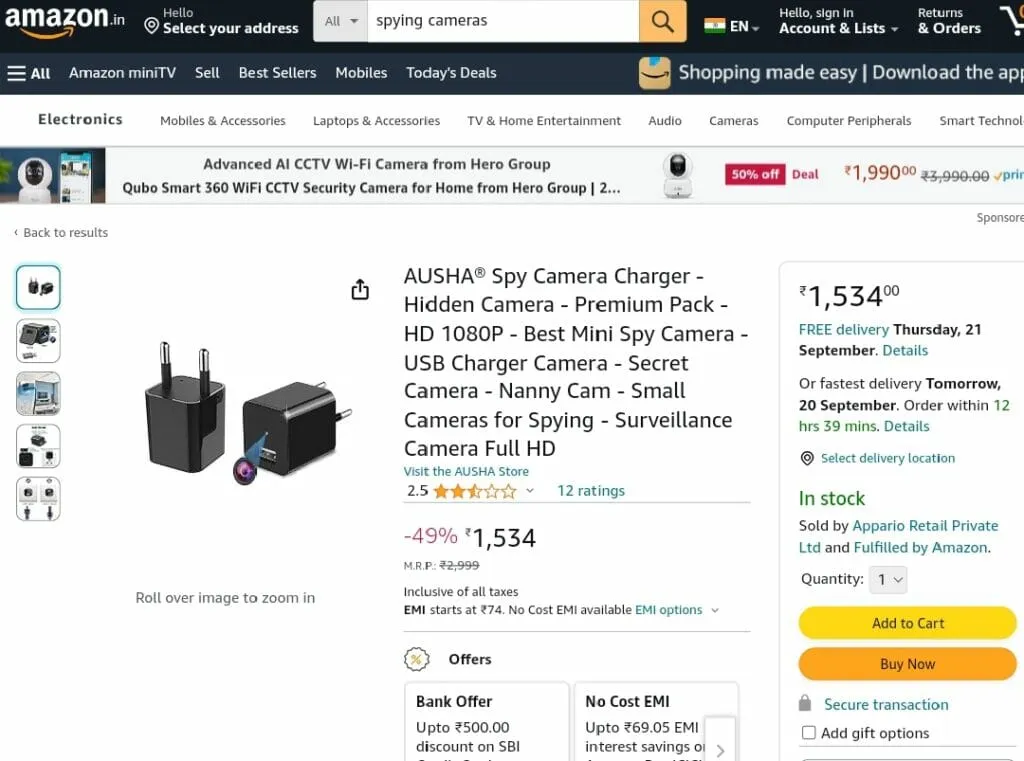The image size is (1024, 761).
Task: Click the location pin for Select your address
Action: (x=152, y=26)
